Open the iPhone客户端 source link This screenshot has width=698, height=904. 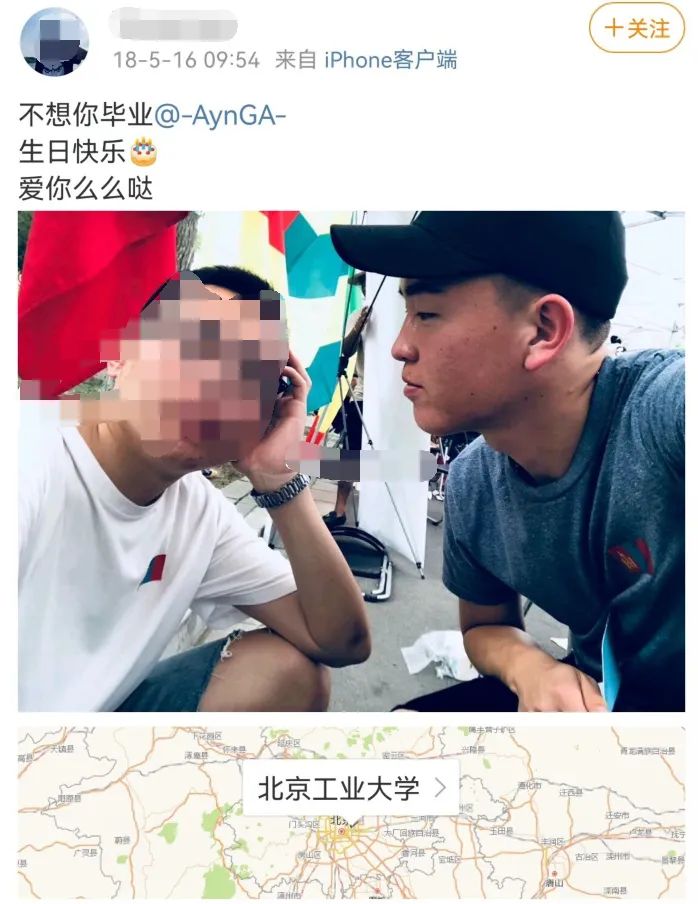(x=390, y=60)
